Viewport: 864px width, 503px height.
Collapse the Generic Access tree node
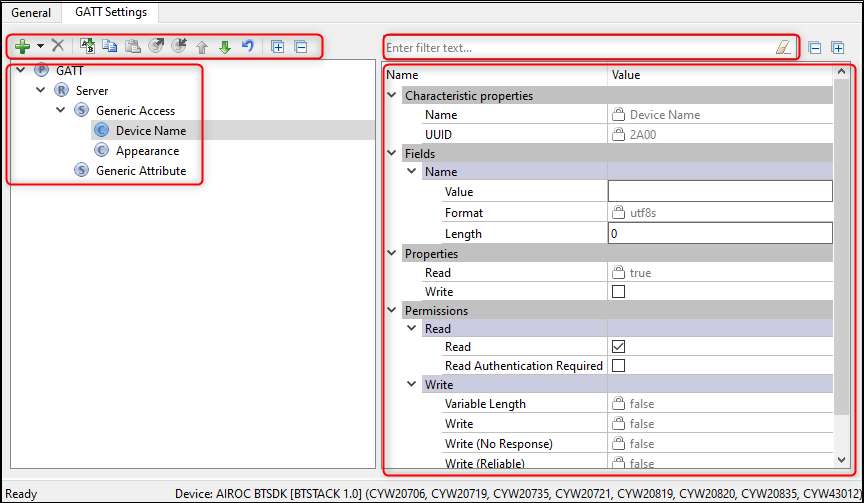point(62,111)
